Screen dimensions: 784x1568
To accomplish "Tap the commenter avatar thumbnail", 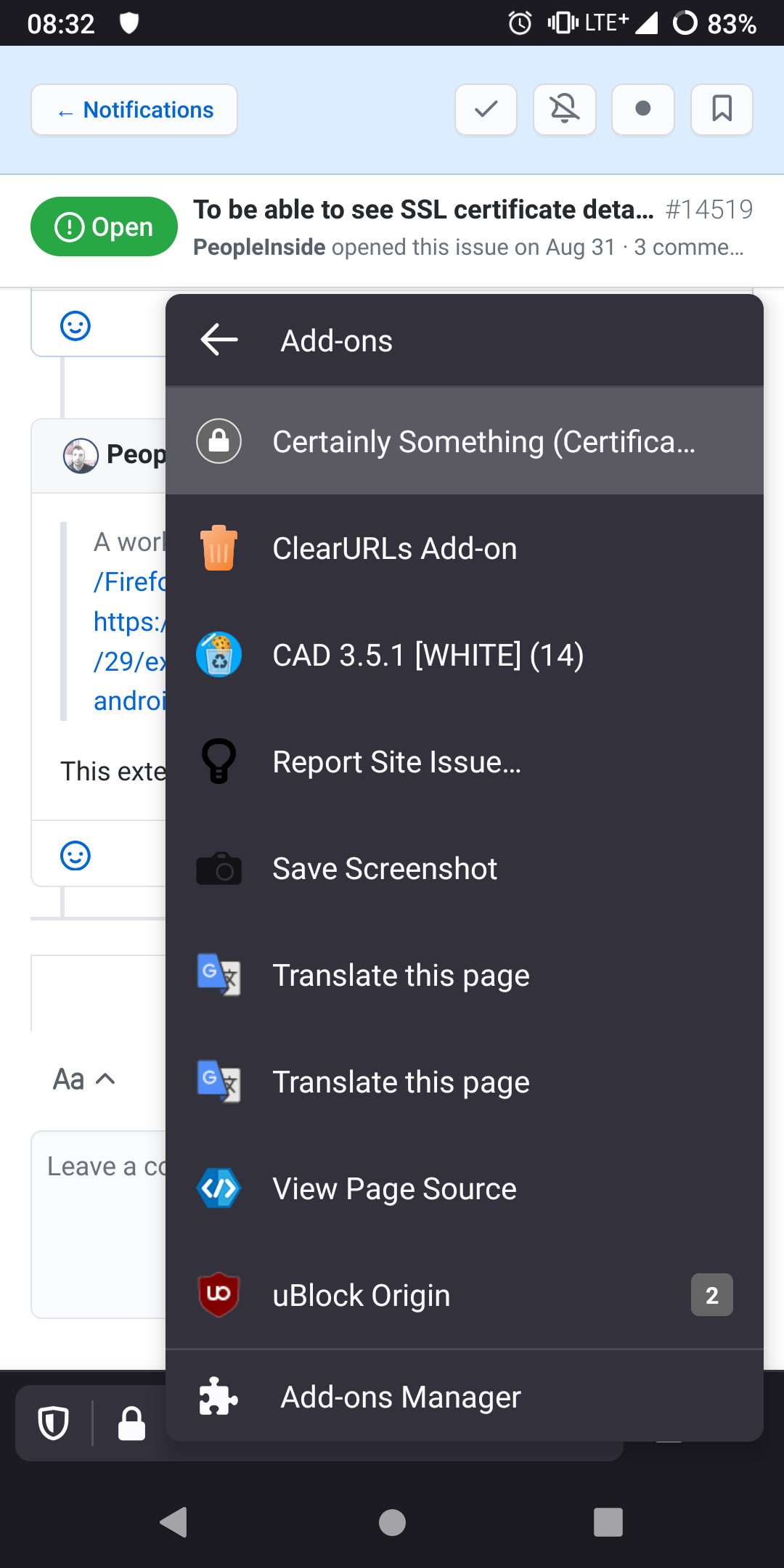I will click(81, 456).
